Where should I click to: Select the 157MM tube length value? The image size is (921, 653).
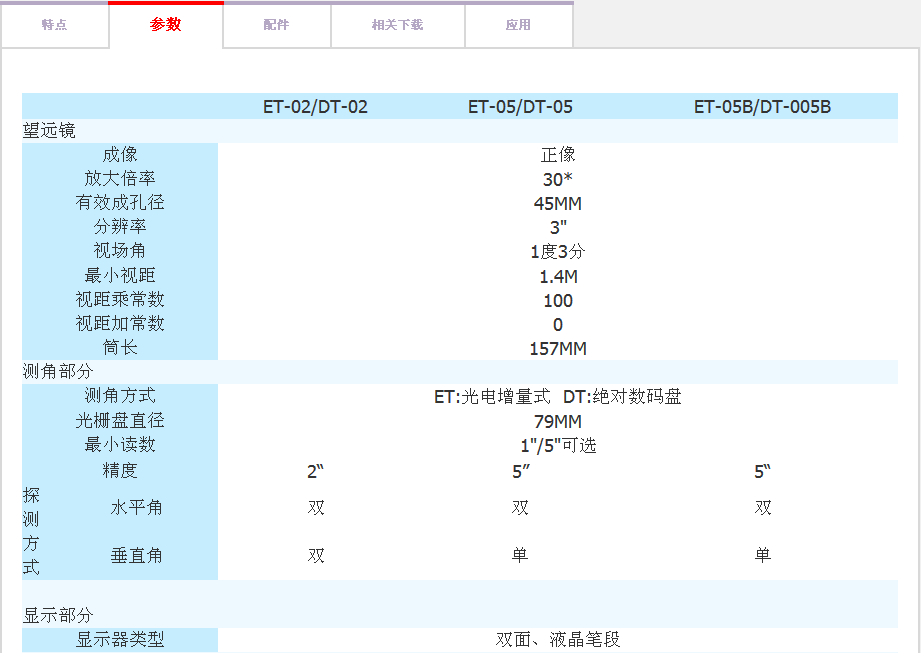point(558,349)
